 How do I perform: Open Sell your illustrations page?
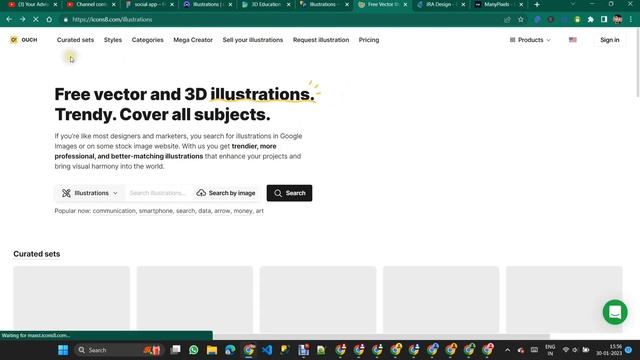coord(253,40)
